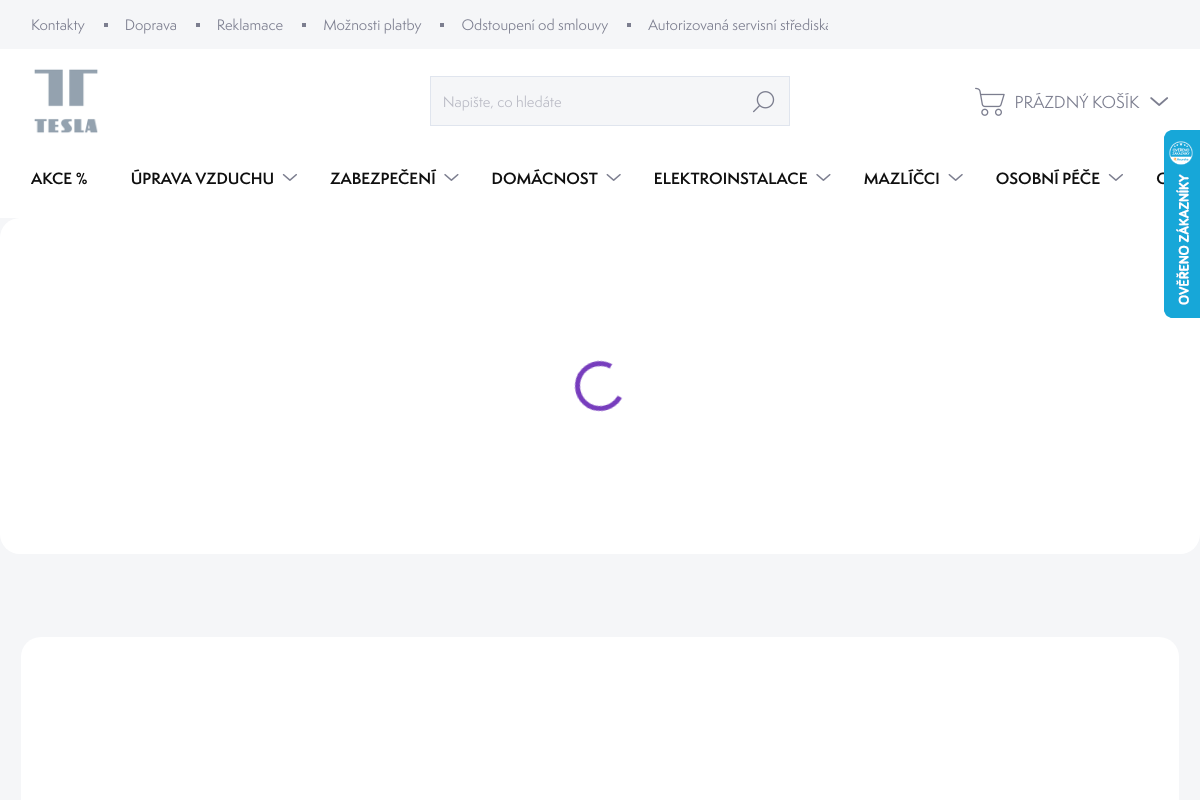Screen dimensions: 1200x800
Task: Open the Reklamace link
Action: coord(250,25)
